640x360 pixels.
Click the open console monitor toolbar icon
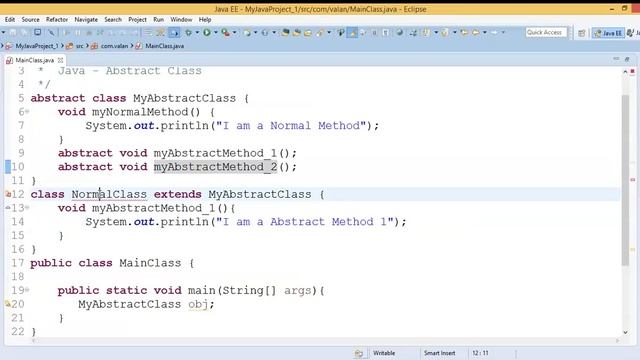click(37, 32)
